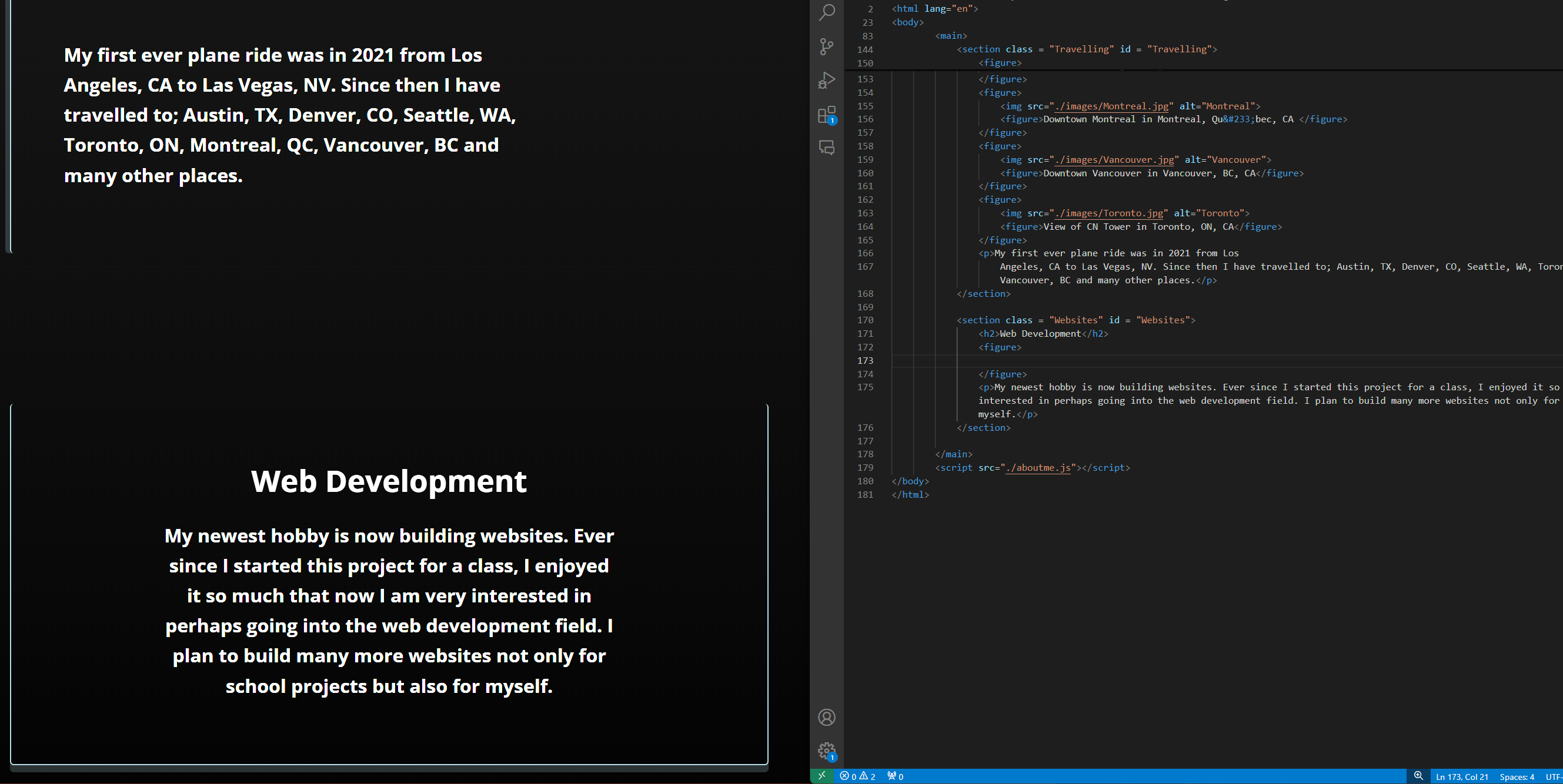Click figure tag on line 172
Screen dimensions: 1563x784
coord(1000,347)
